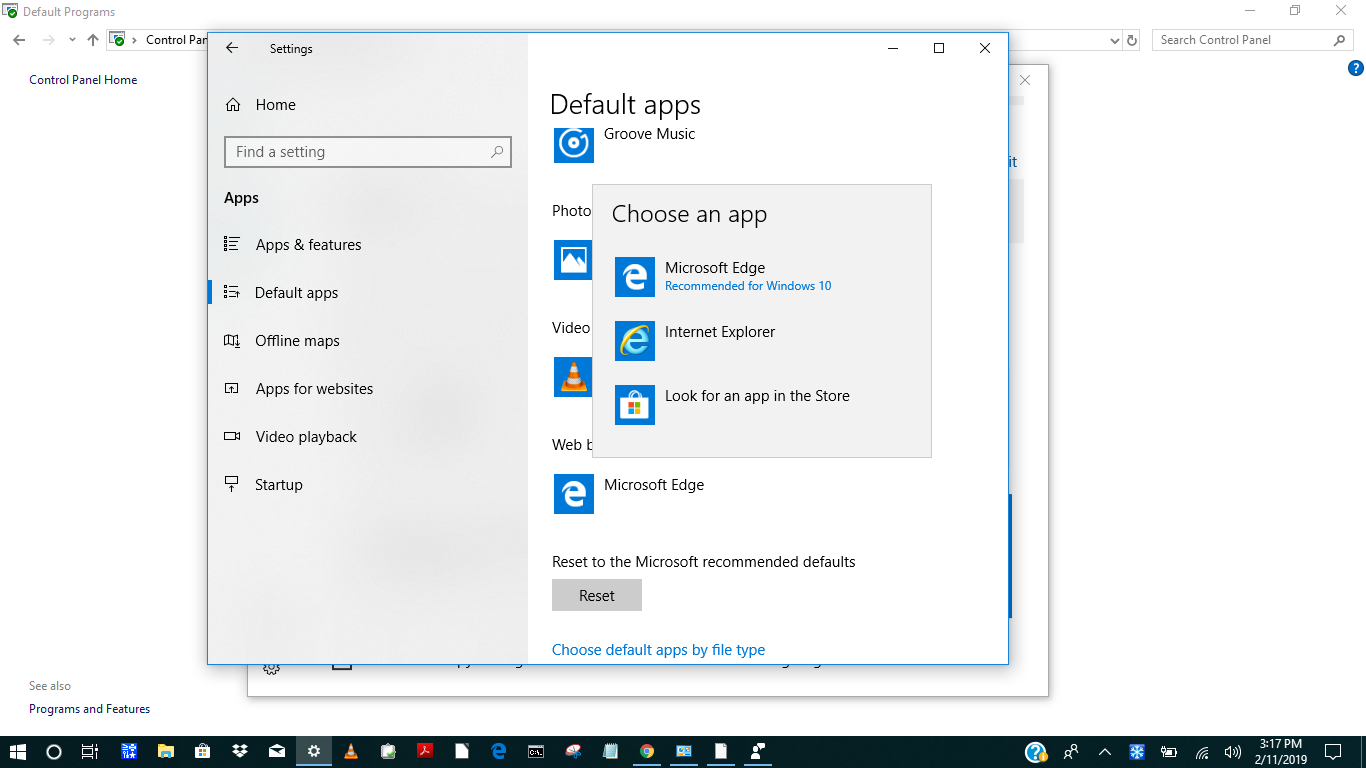The width and height of the screenshot is (1366, 768).
Task: Choose Microsoft Edge in the app picker
Action: click(x=761, y=277)
